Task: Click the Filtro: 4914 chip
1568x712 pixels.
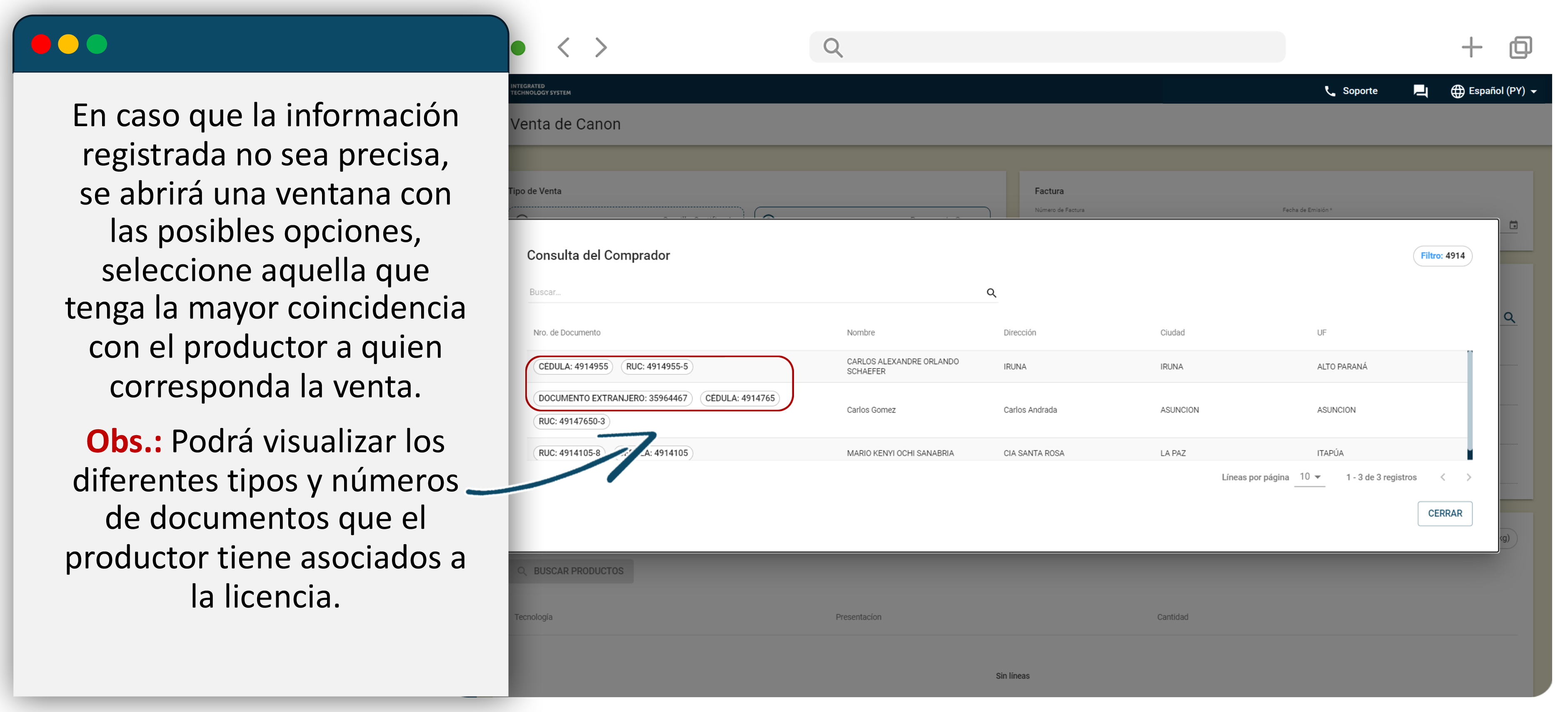Action: click(1442, 256)
